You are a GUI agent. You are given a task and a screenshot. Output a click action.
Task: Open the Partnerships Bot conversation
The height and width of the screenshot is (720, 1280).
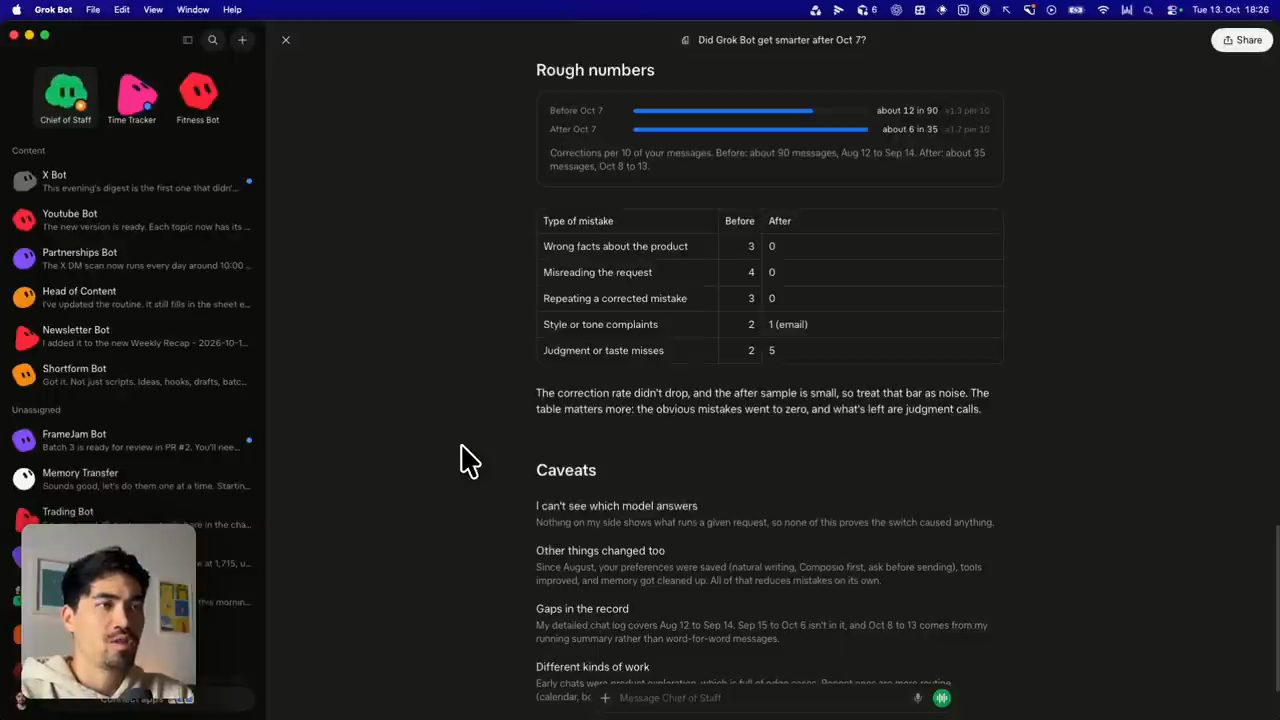point(133,259)
